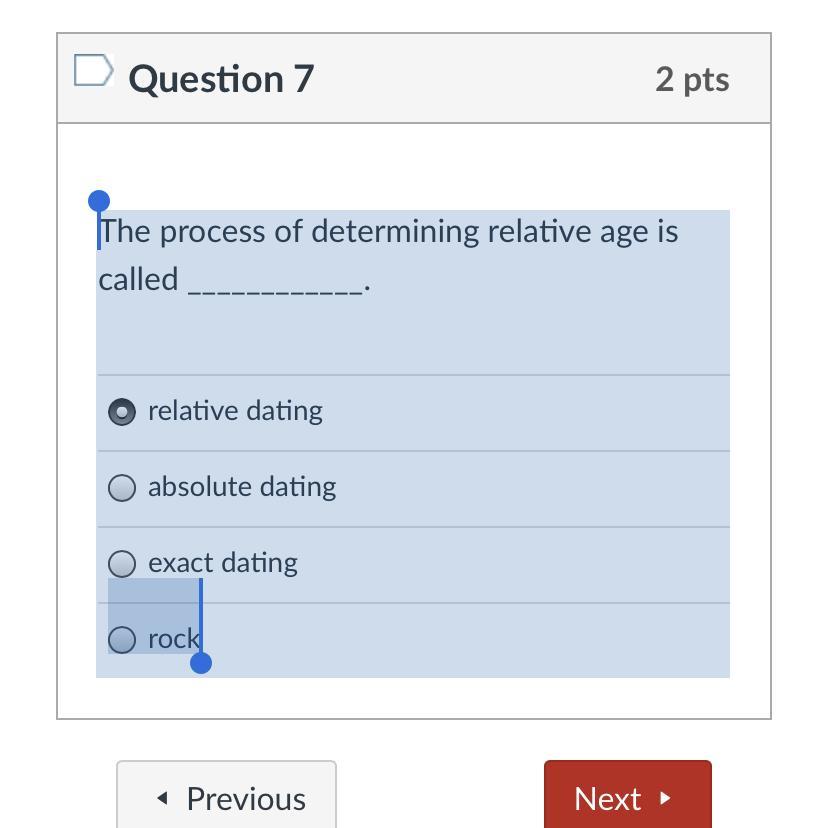The image size is (828, 828).
Task: Click the question prompt text
Action: (x=389, y=256)
